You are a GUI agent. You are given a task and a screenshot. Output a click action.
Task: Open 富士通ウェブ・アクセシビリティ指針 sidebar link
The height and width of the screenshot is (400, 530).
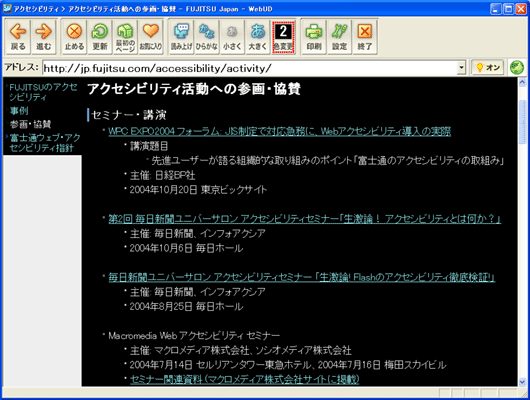45,143
